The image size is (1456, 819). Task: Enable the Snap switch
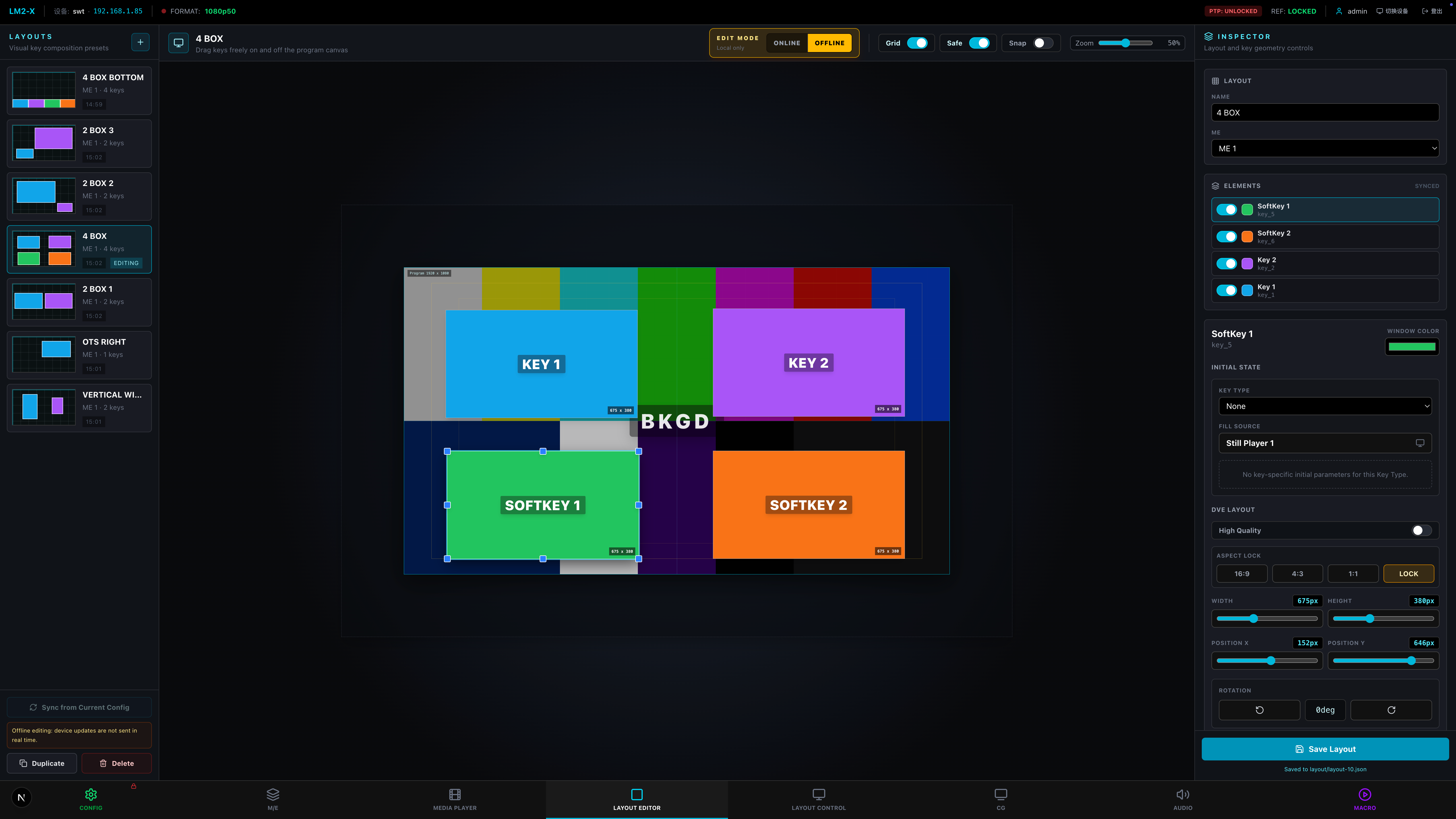1043,43
